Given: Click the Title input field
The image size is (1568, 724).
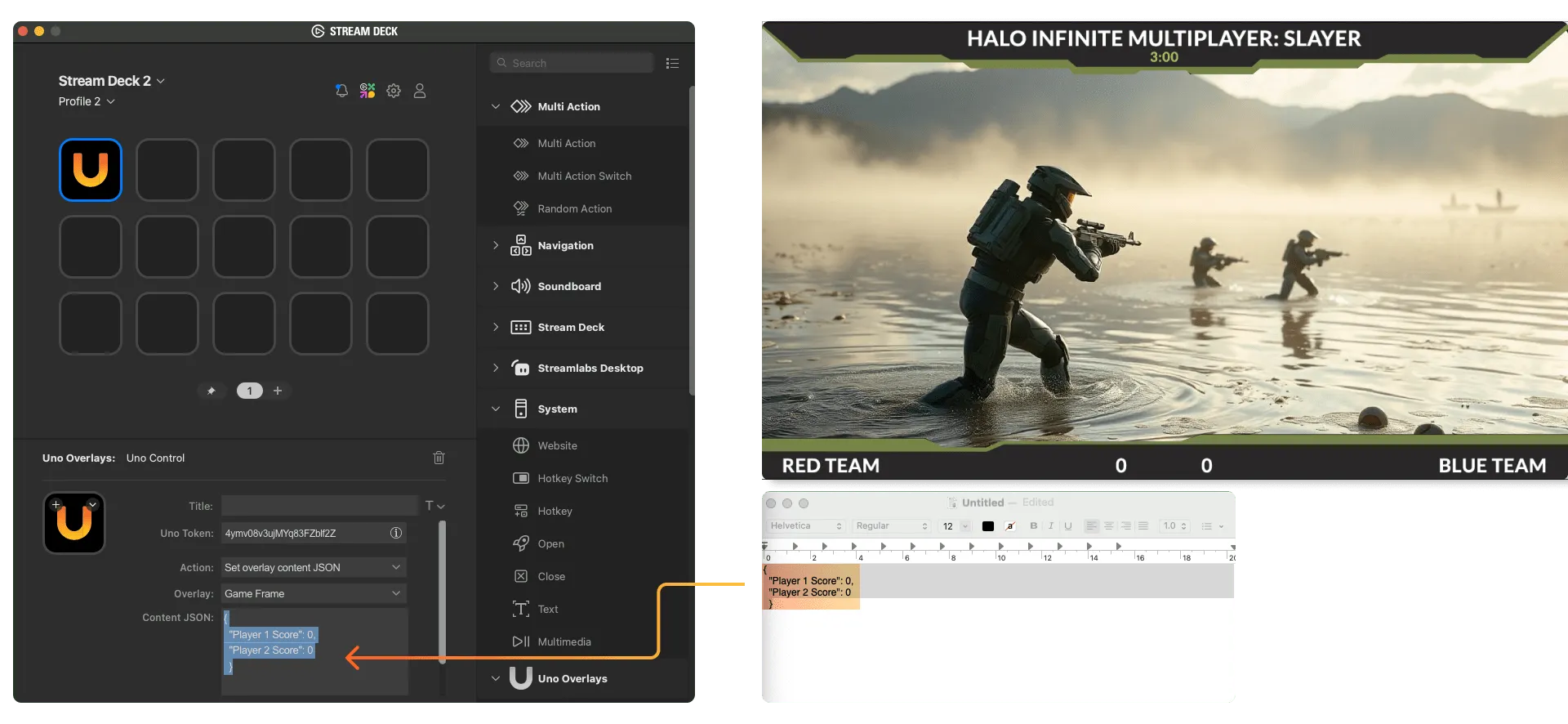Looking at the screenshot, I should pos(319,506).
